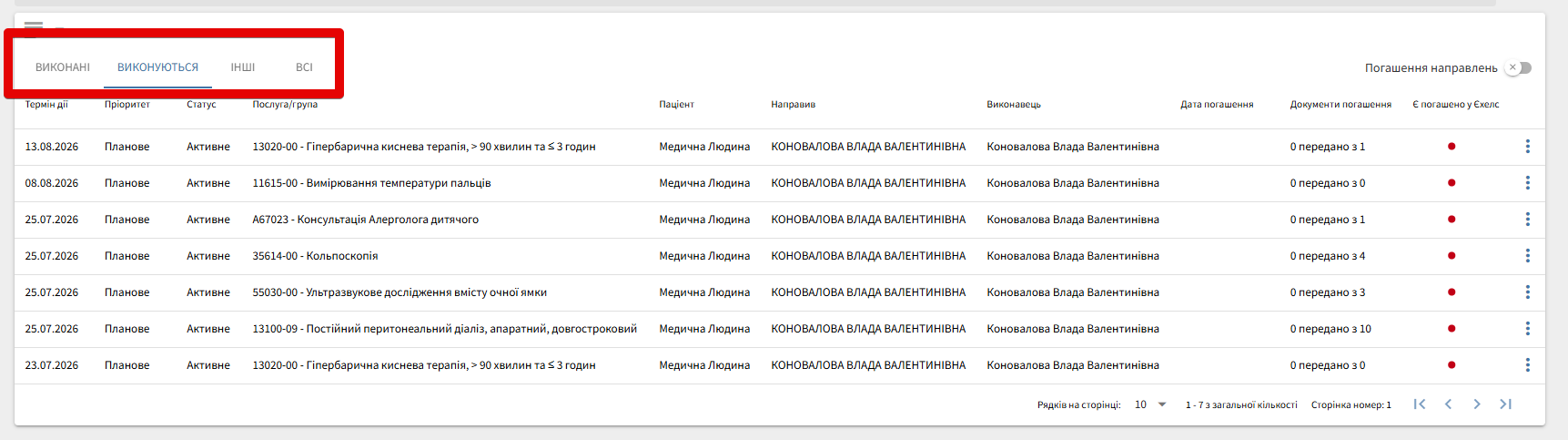The height and width of the screenshot is (440, 1568).
Task: Go to the previous page arrow
Action: [x=1448, y=404]
